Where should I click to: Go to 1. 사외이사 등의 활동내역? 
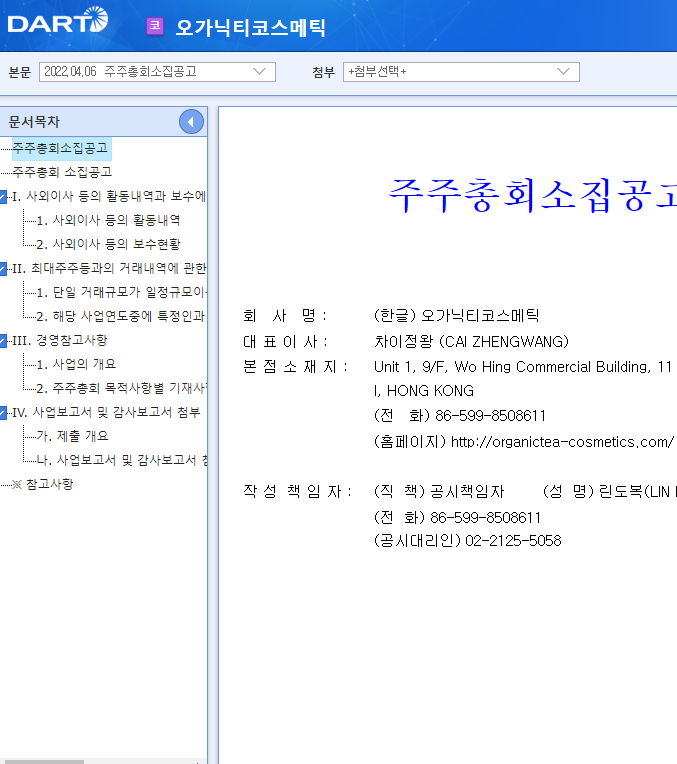coord(108,220)
